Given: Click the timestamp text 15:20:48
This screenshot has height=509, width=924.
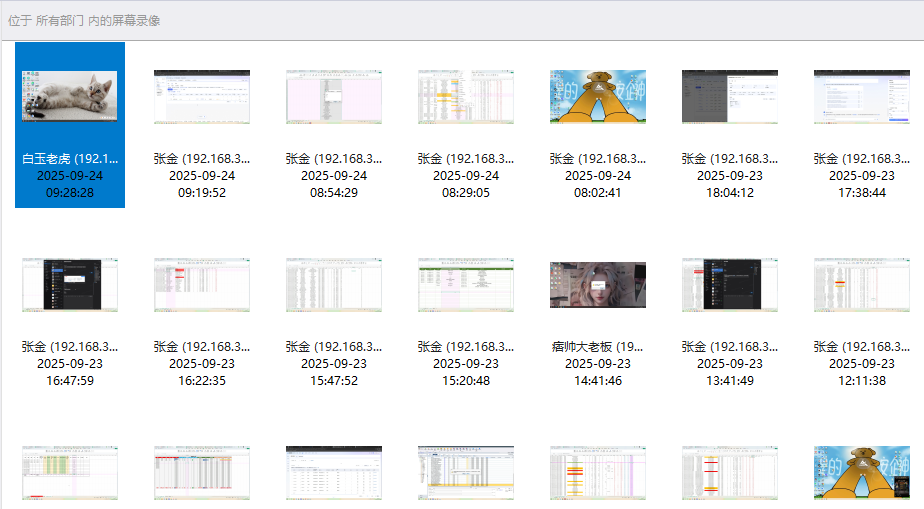Looking at the screenshot, I should tap(466, 381).
